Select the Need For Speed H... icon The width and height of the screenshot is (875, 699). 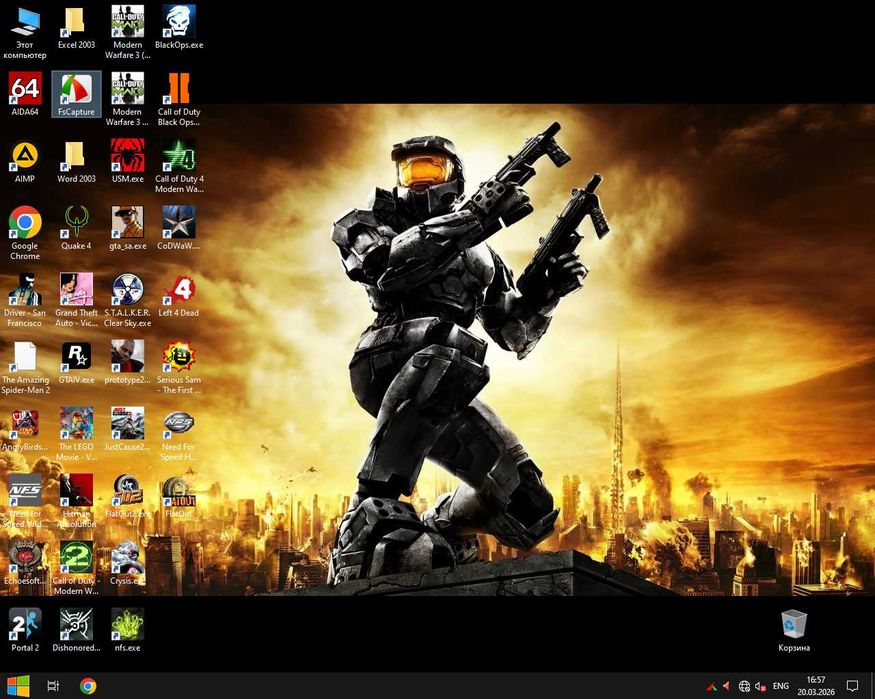[179, 434]
